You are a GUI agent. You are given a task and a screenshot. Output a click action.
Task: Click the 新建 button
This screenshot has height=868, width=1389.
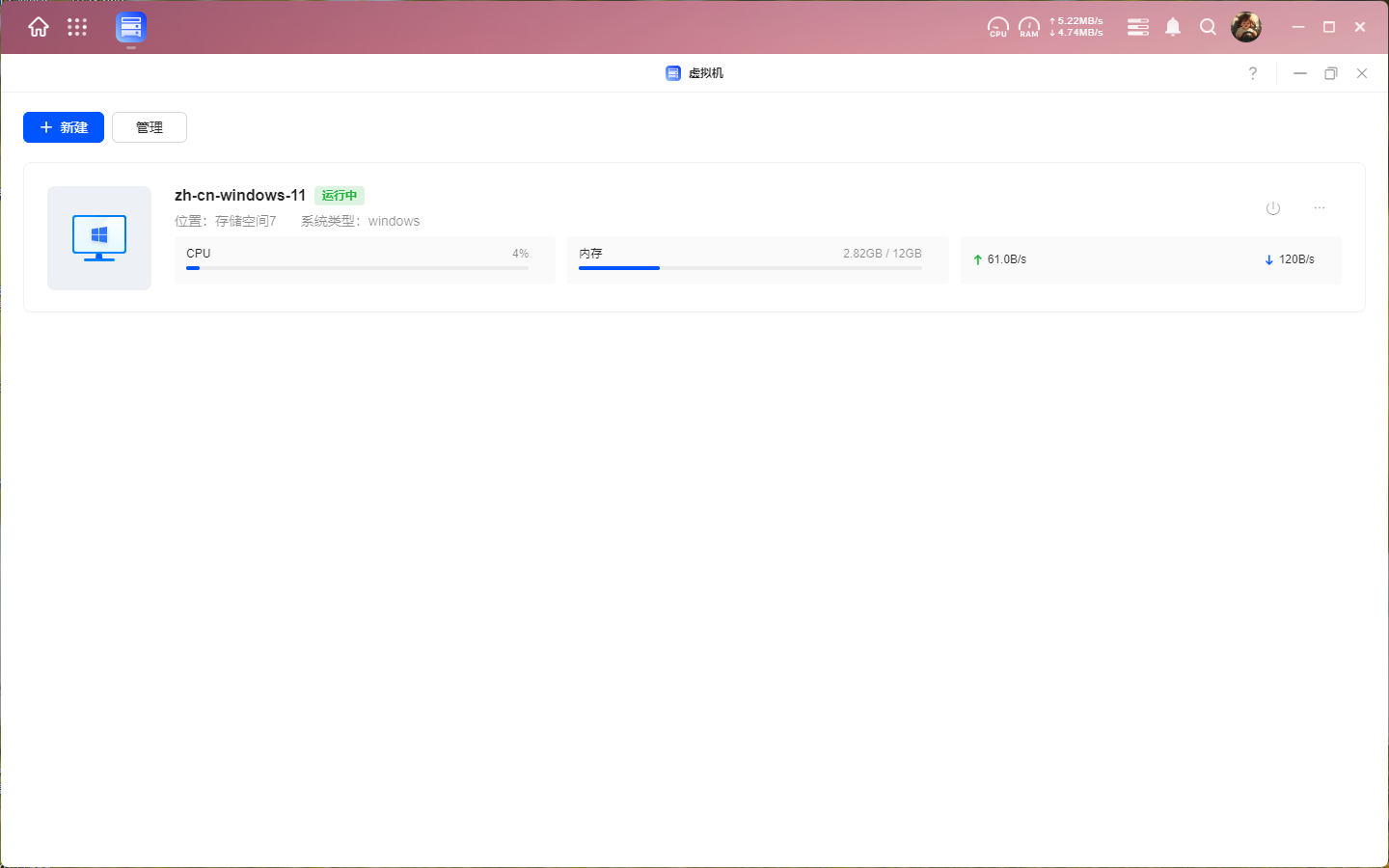click(x=64, y=127)
